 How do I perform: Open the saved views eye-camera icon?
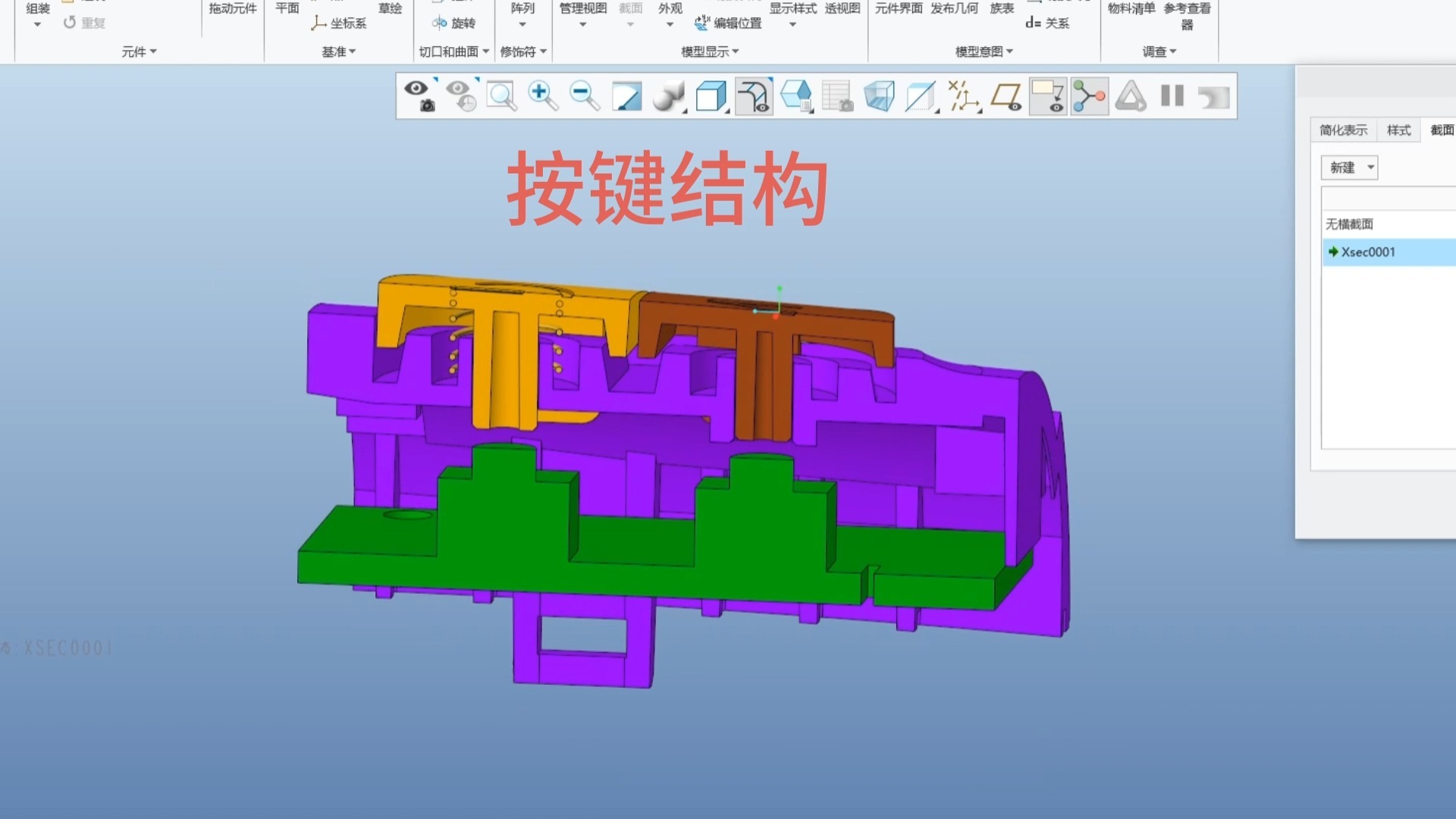[x=419, y=96]
